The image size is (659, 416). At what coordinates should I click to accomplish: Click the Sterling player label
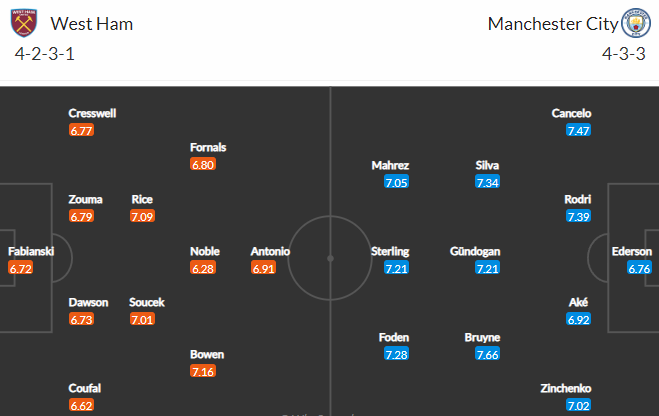tap(390, 251)
